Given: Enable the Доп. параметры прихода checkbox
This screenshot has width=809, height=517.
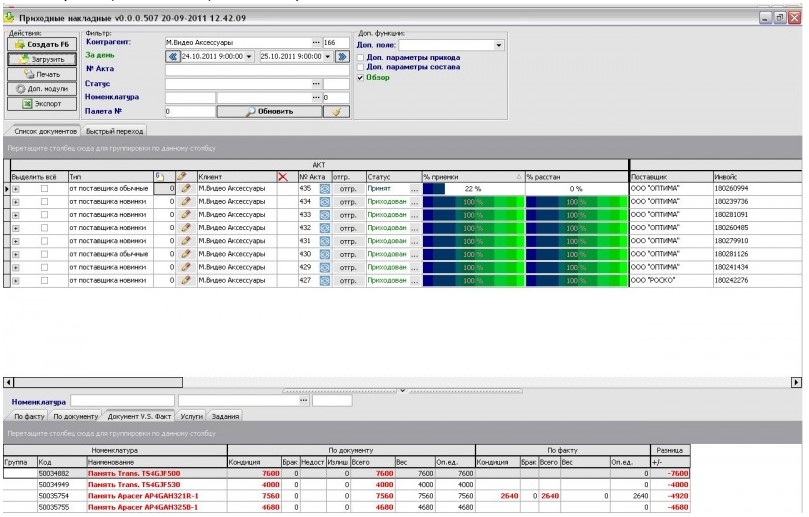Looking at the screenshot, I should coord(361,57).
